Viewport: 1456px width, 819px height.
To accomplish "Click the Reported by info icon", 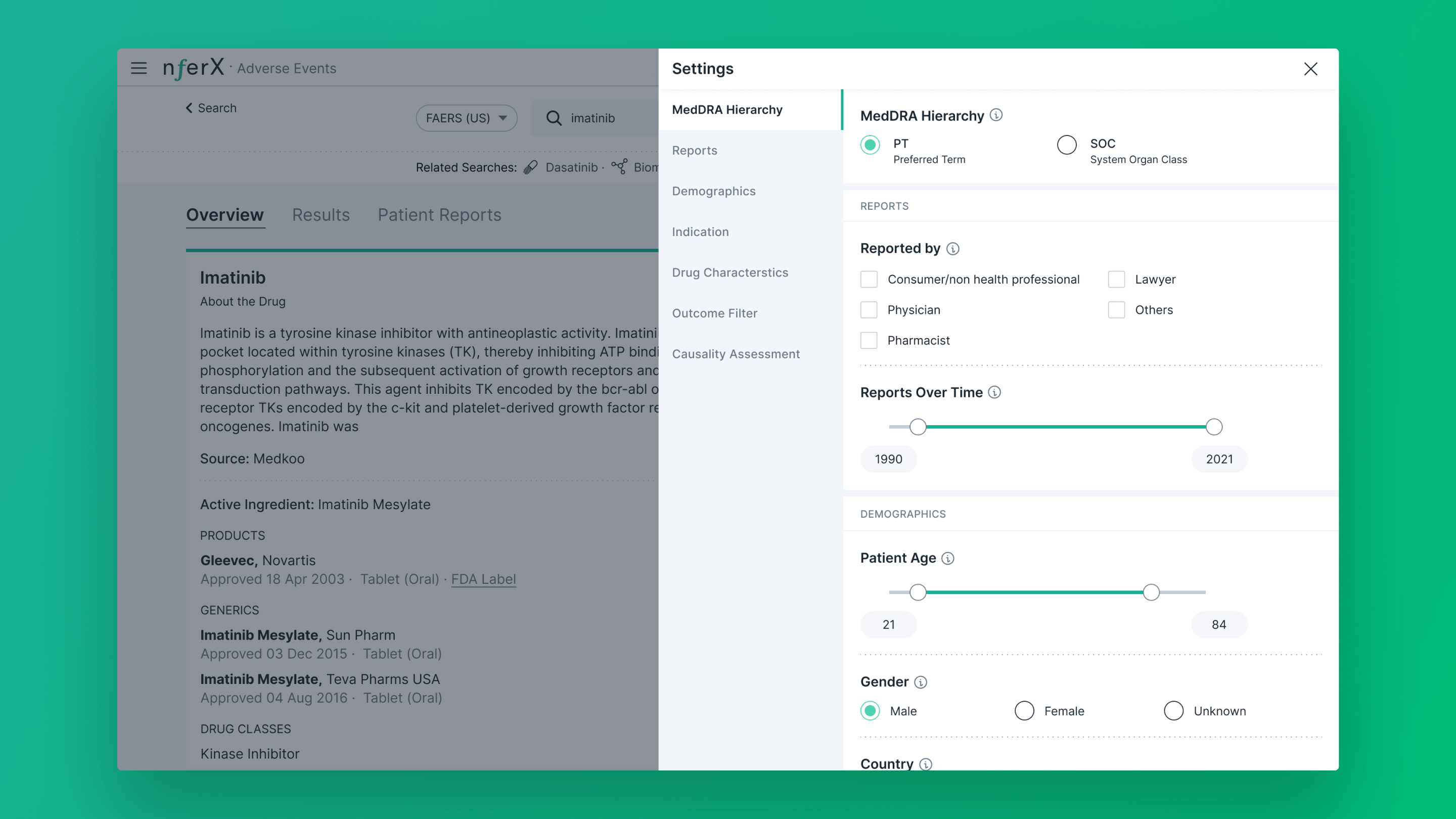I will [x=952, y=249].
